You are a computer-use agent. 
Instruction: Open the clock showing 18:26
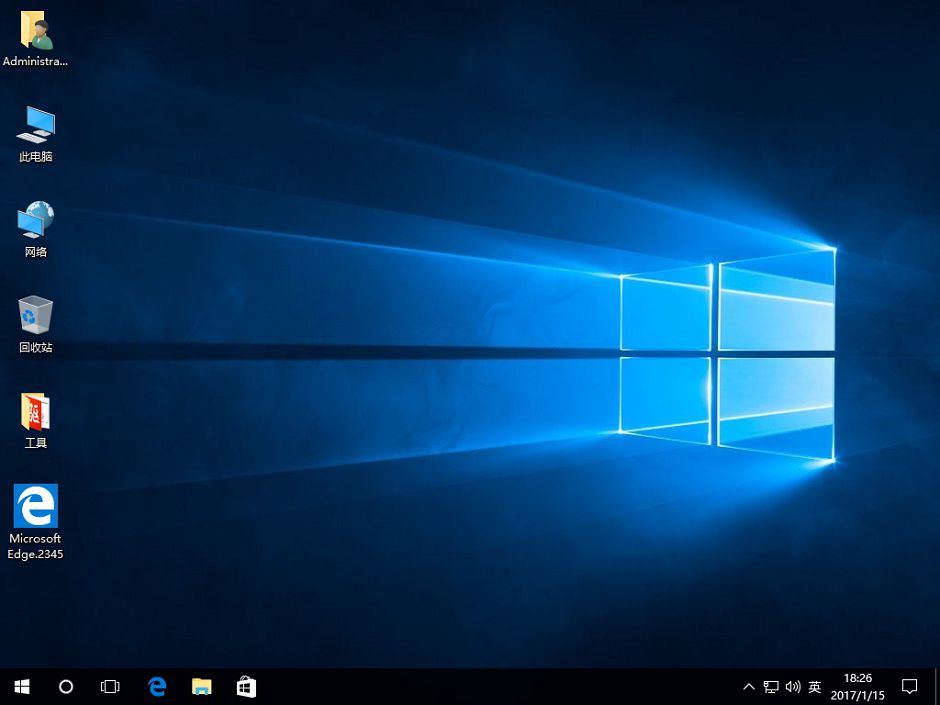pyautogui.click(x=857, y=686)
